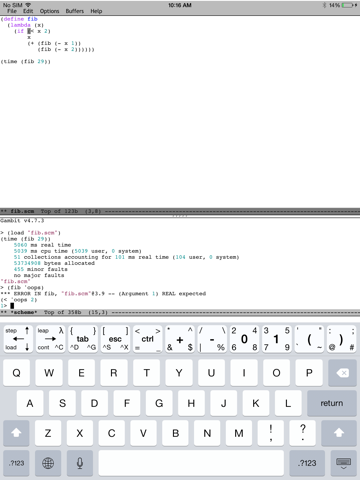The width and height of the screenshot is (360, 480).
Task: Tap the B key
Action: pyautogui.click(x=175, y=433)
